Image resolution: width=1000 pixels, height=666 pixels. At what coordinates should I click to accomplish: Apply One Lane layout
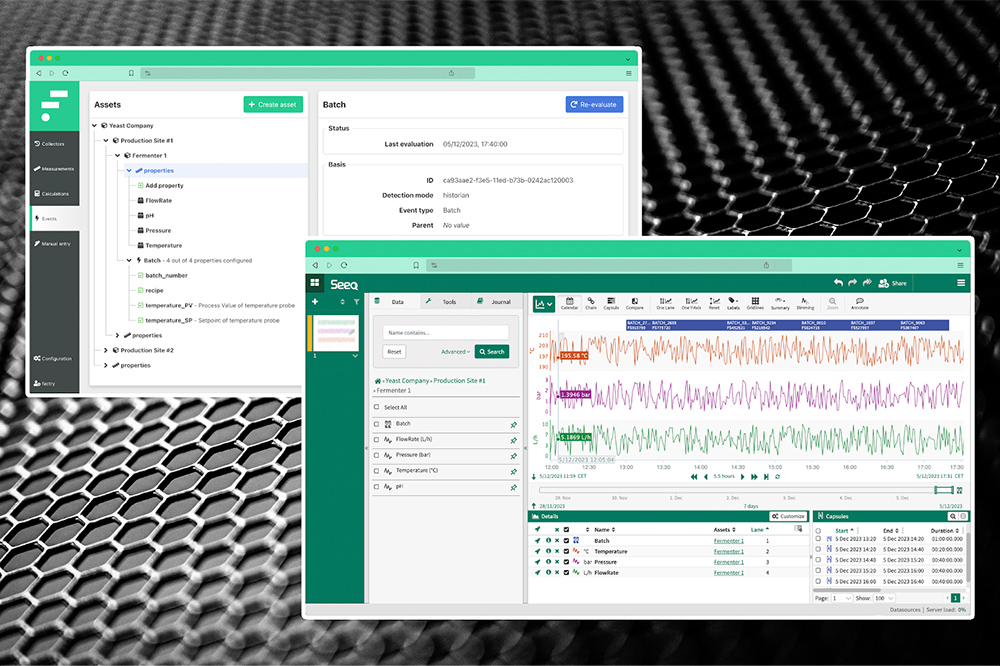tap(665, 303)
